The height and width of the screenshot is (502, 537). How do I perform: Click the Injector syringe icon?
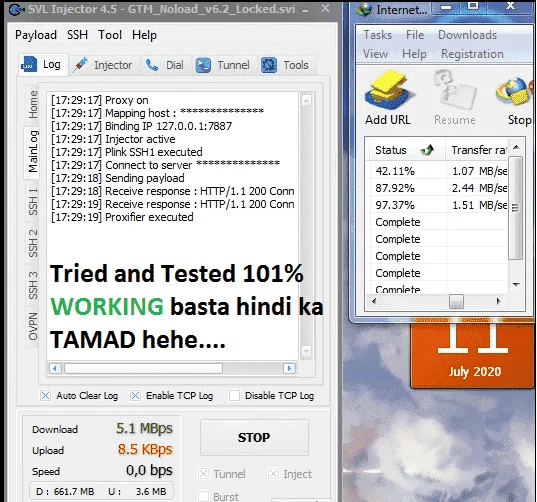[80, 65]
